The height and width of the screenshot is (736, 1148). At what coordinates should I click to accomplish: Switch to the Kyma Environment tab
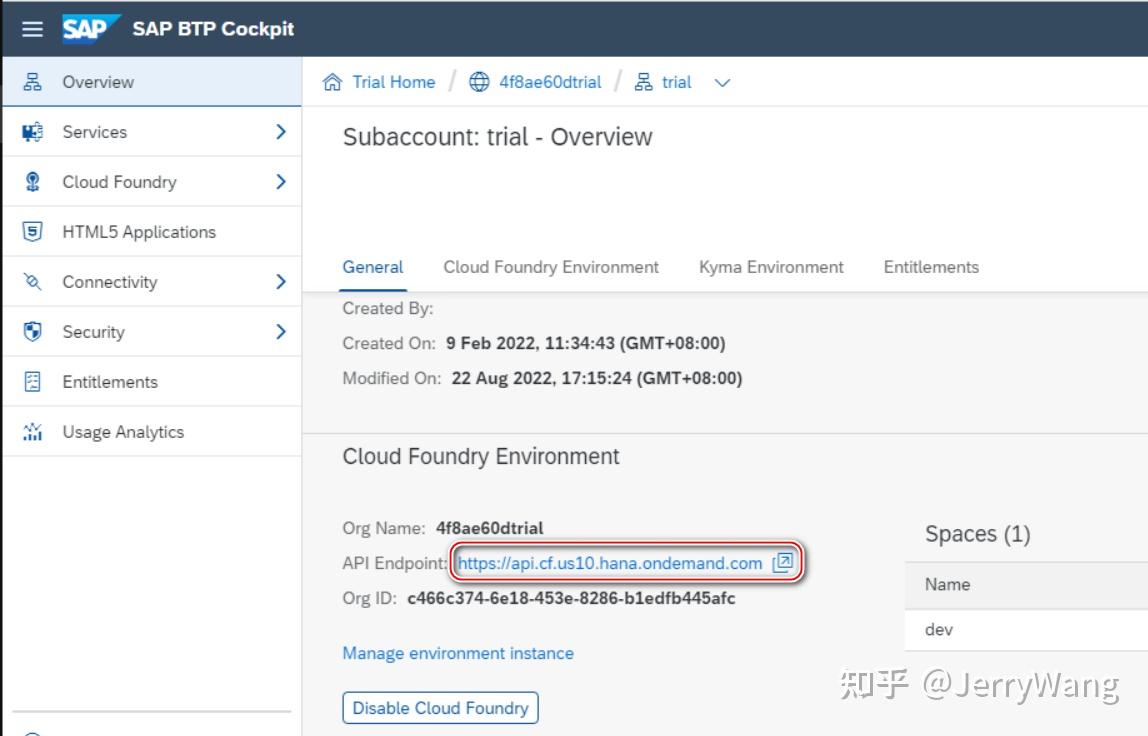pyautogui.click(x=770, y=267)
